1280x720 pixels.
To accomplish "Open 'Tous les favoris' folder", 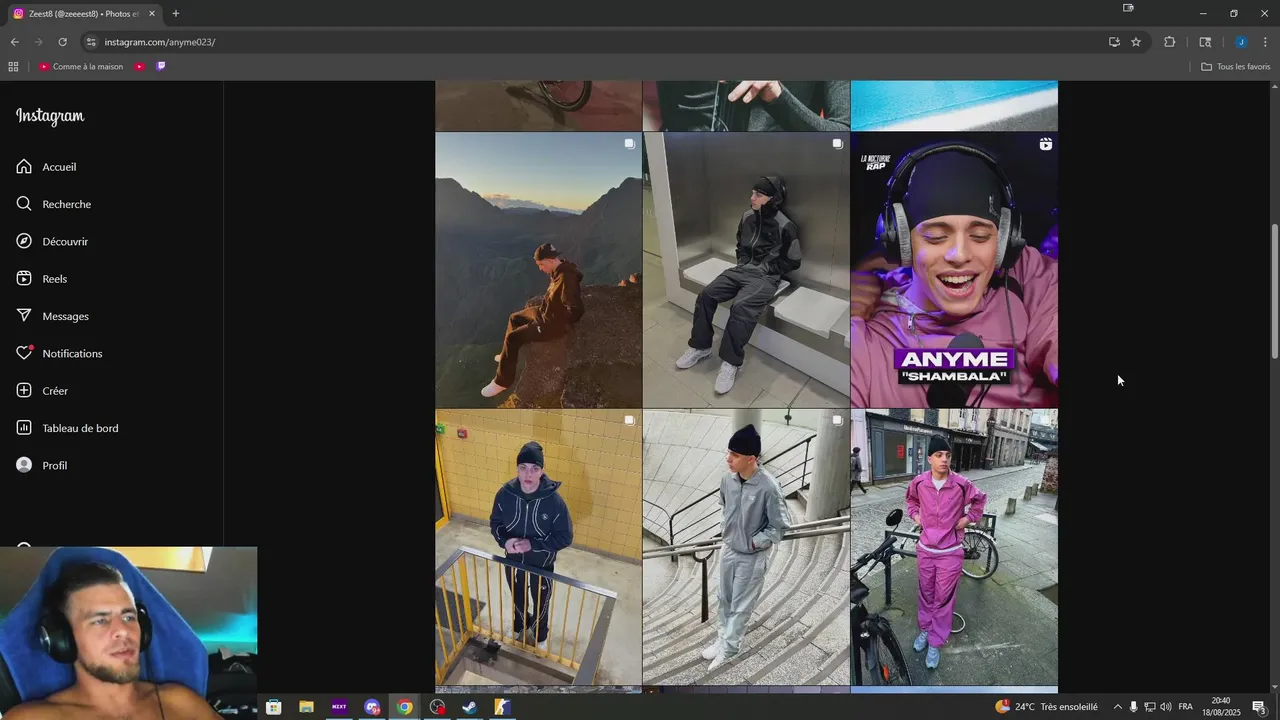I will (x=1235, y=67).
